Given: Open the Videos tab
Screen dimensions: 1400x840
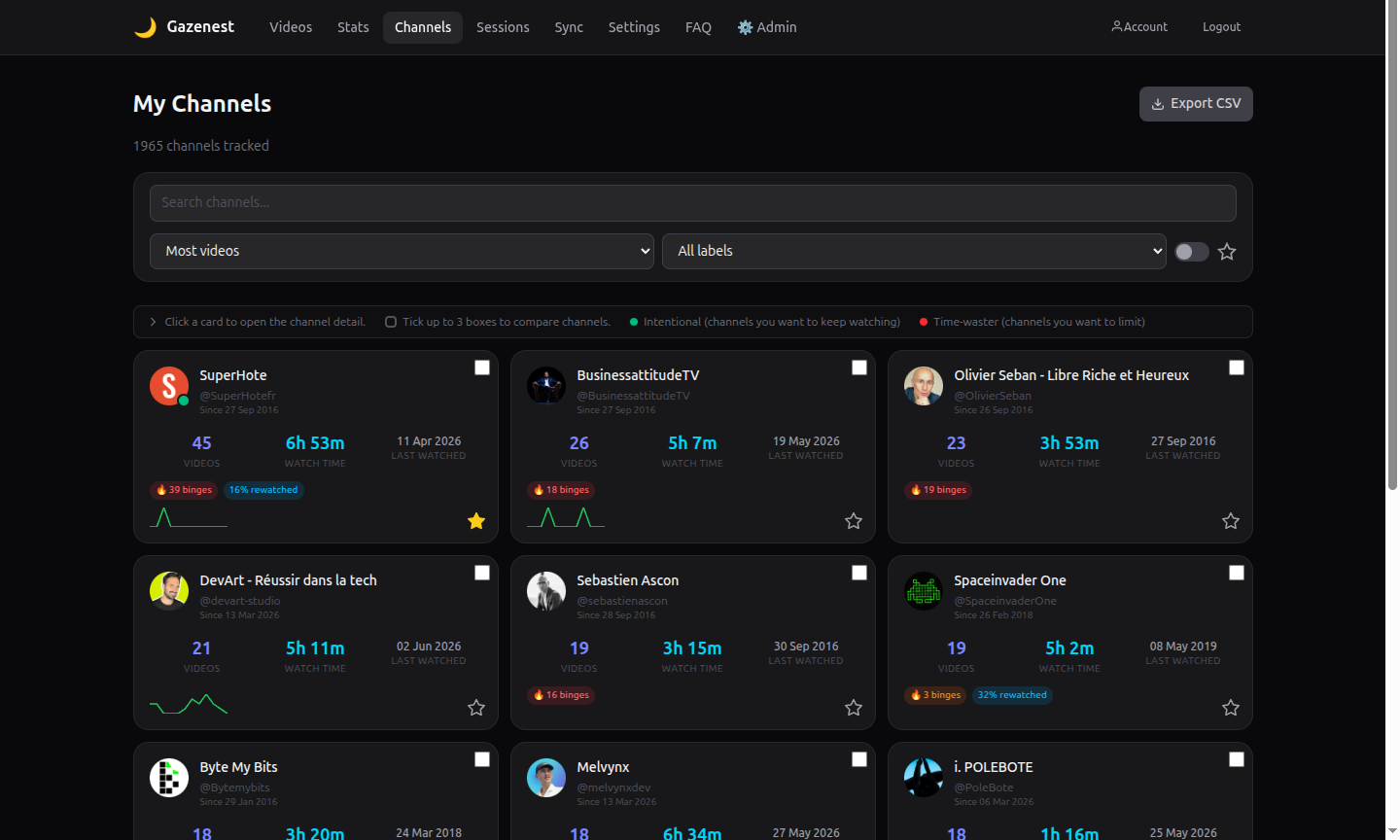Looking at the screenshot, I should coord(291,27).
